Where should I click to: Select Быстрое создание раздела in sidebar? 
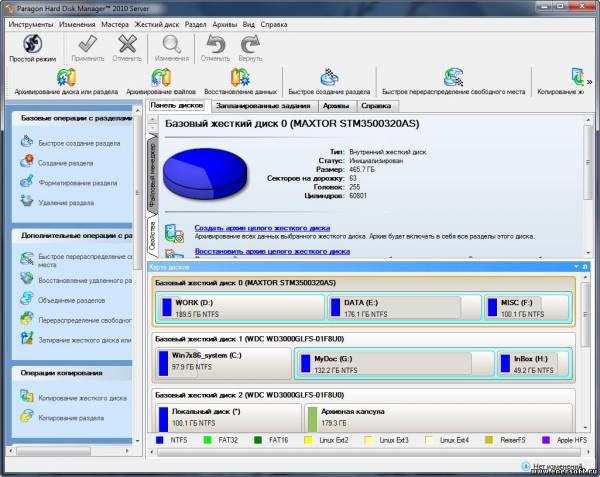tap(70, 142)
